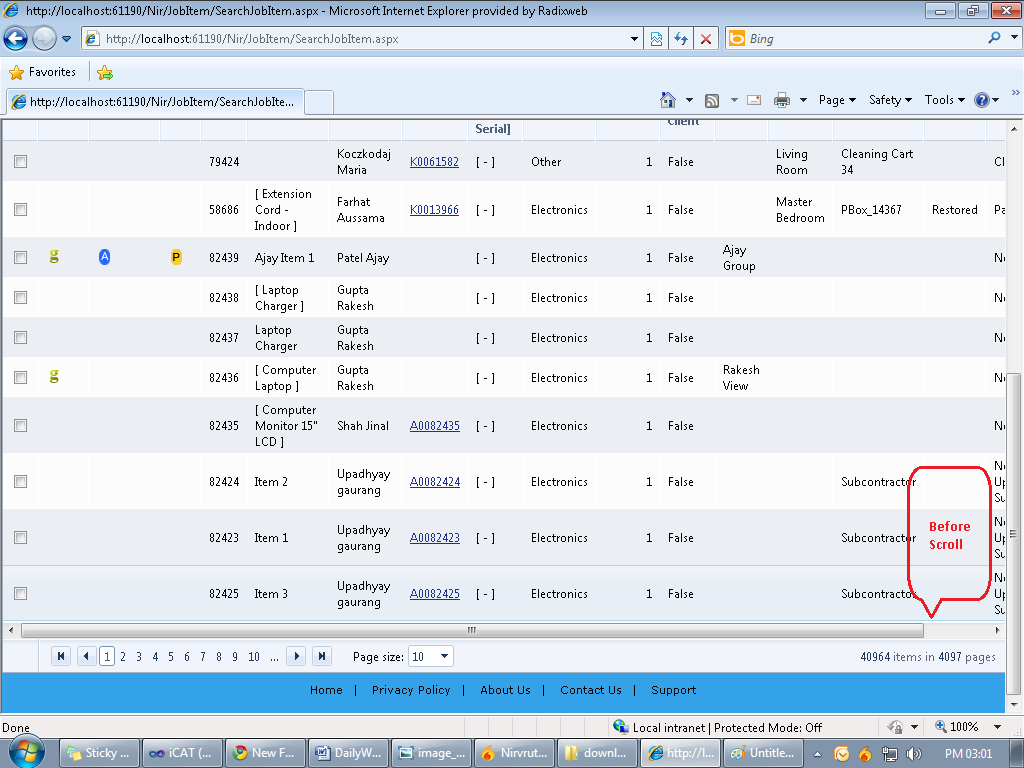This screenshot has height=768, width=1024.
Task: Click the Help question mark icon
Action: (x=982, y=100)
